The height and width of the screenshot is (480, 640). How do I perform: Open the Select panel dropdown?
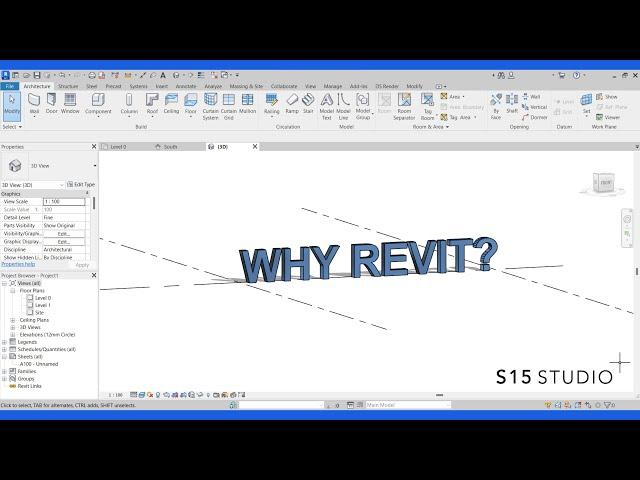tap(12, 127)
